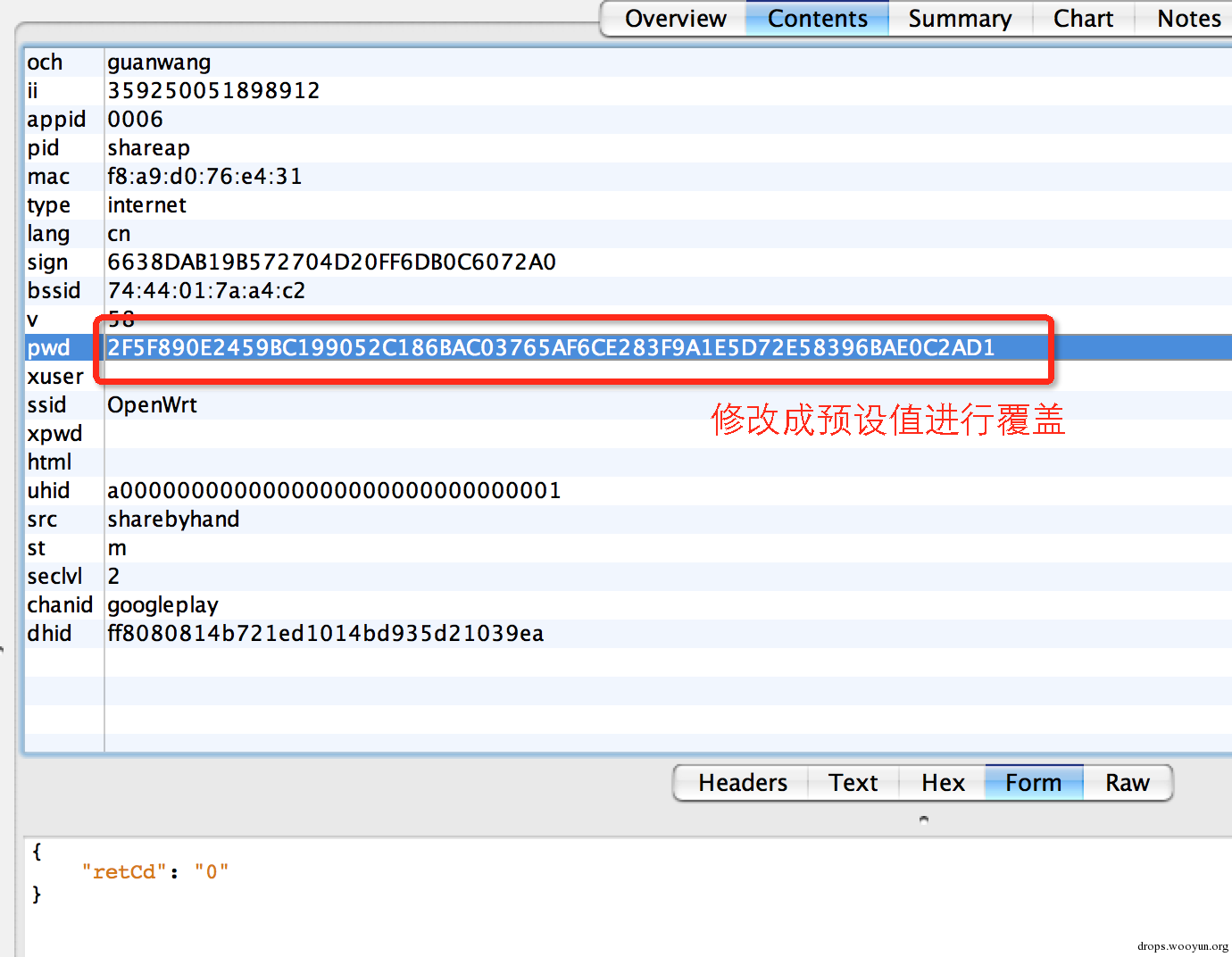Select the highlighted pwd hash value
This screenshot has width=1232, height=957.
coord(551,348)
